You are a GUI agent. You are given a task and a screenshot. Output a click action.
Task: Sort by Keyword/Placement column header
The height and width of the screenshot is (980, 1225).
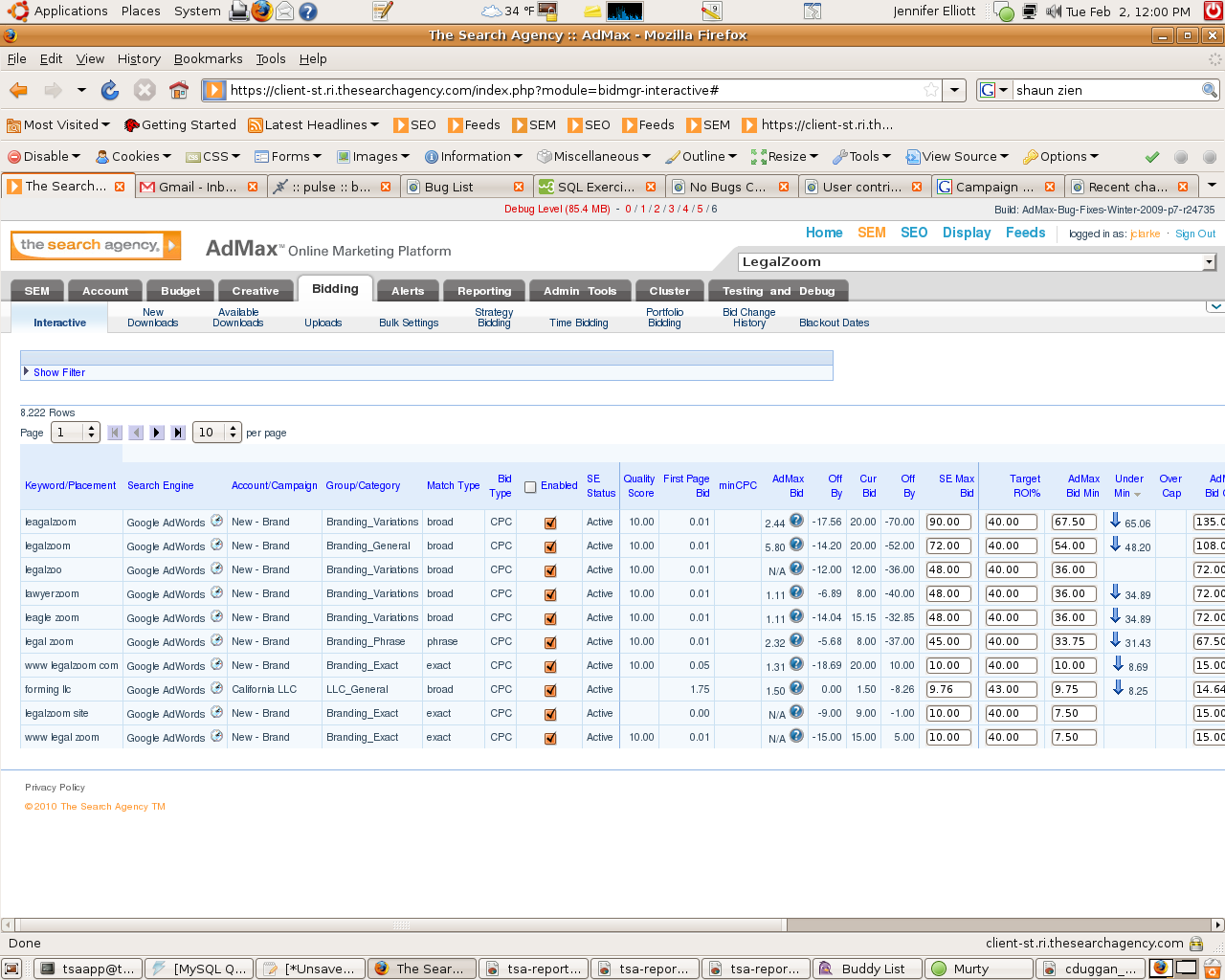point(70,485)
